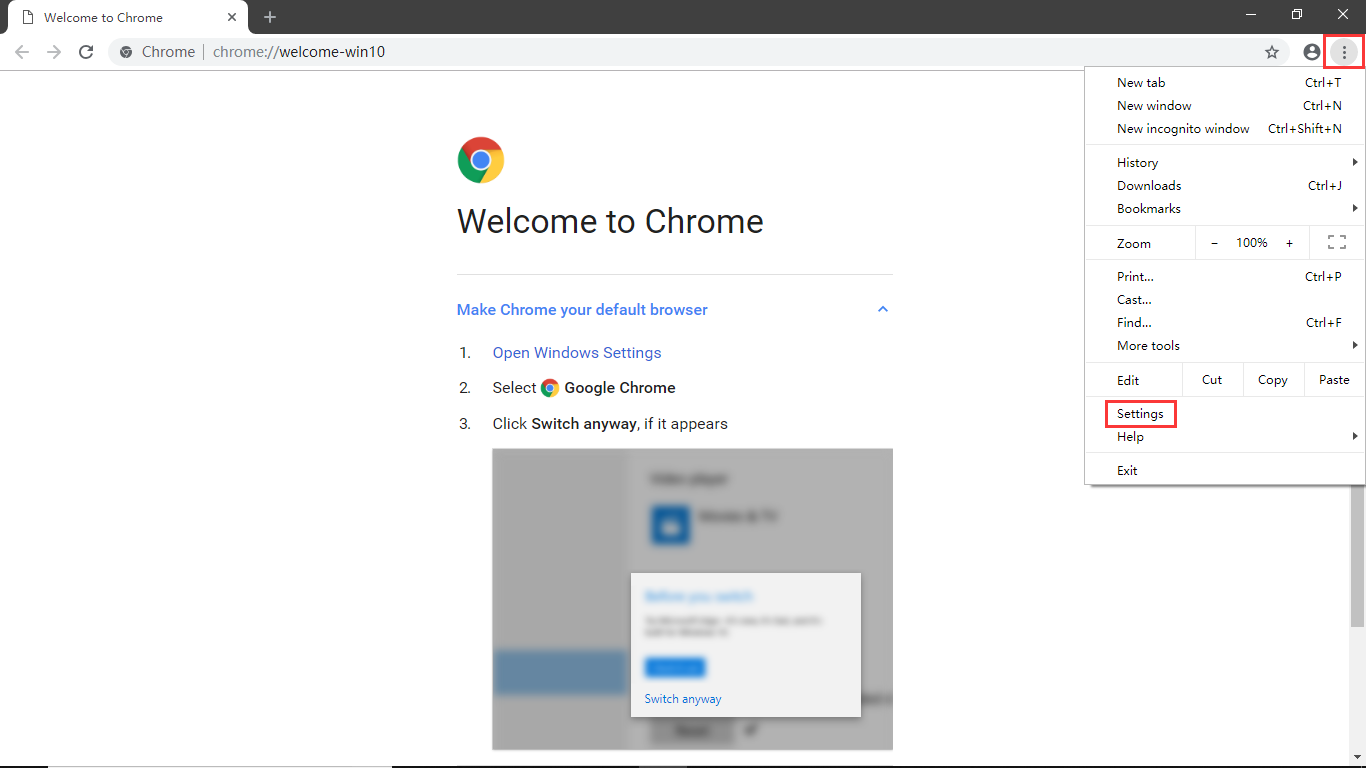This screenshot has height=768, width=1366.
Task: Restore down the Chrome window
Action: (x=1297, y=14)
